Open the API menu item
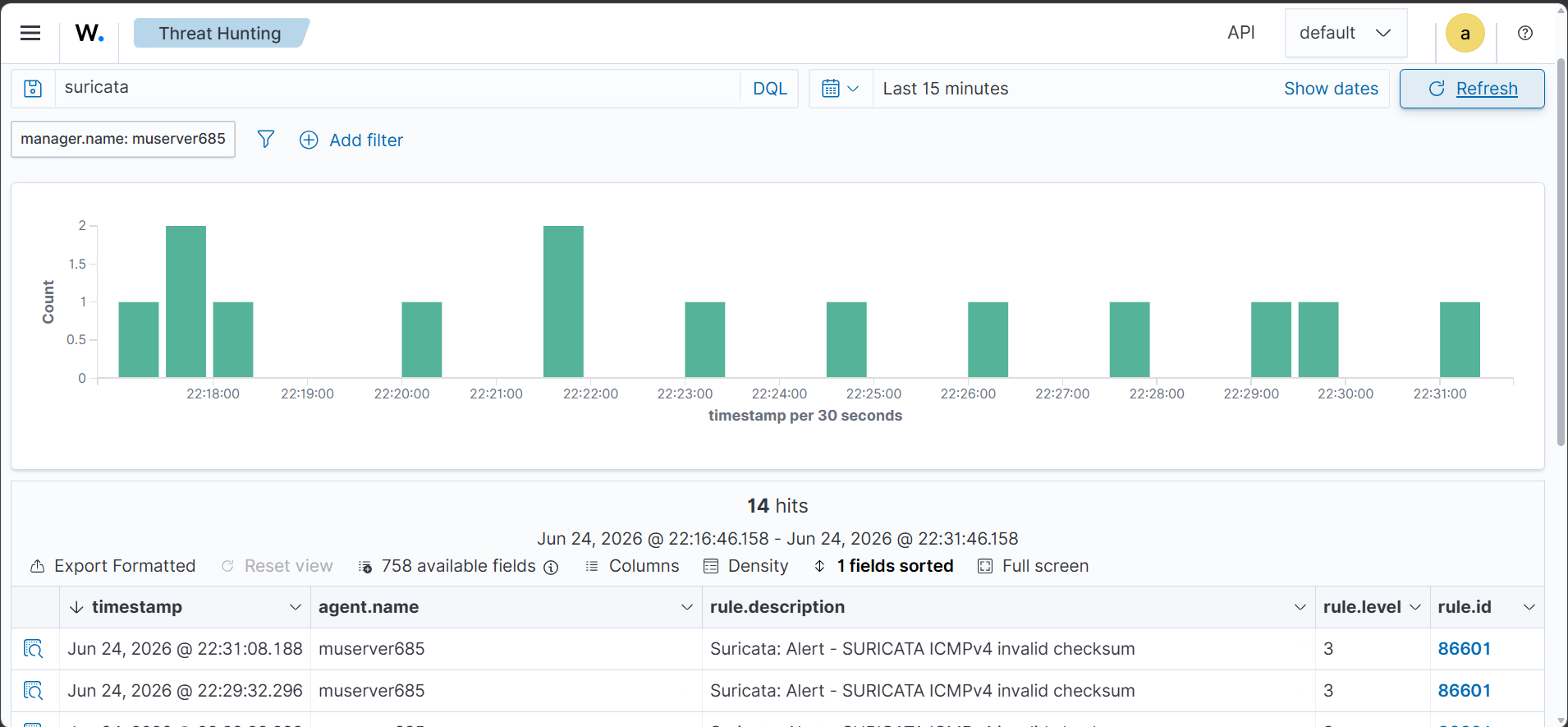 tap(1240, 33)
